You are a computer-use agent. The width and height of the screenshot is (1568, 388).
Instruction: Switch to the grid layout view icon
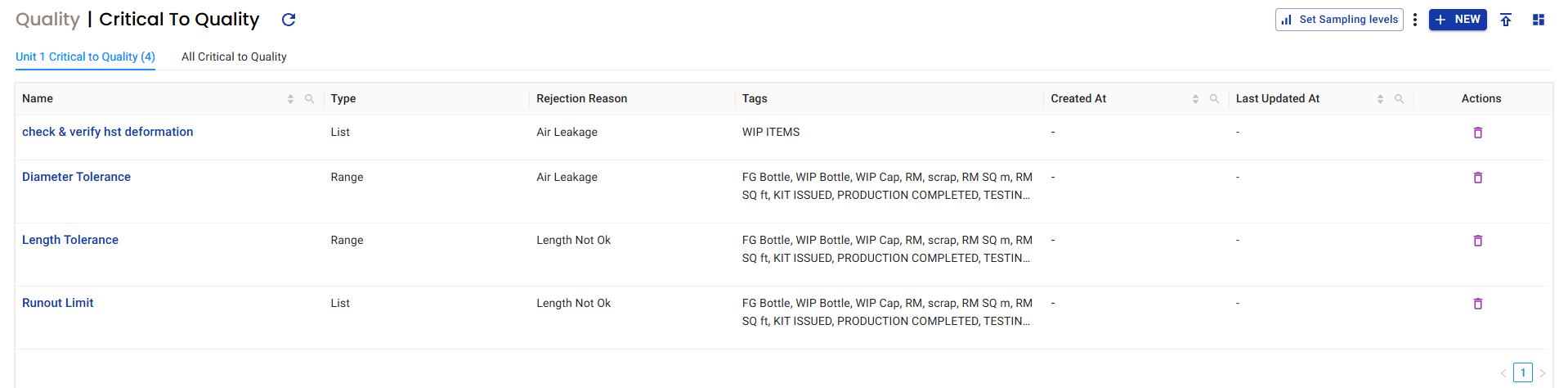1539,20
